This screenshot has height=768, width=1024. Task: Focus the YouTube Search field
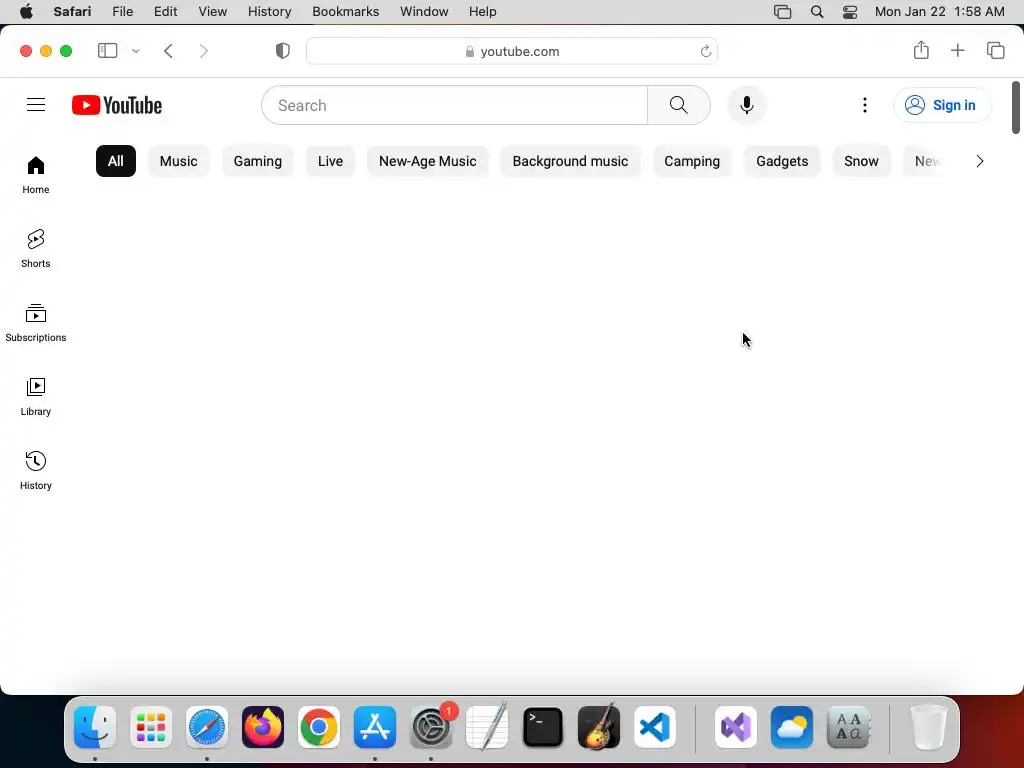click(455, 105)
